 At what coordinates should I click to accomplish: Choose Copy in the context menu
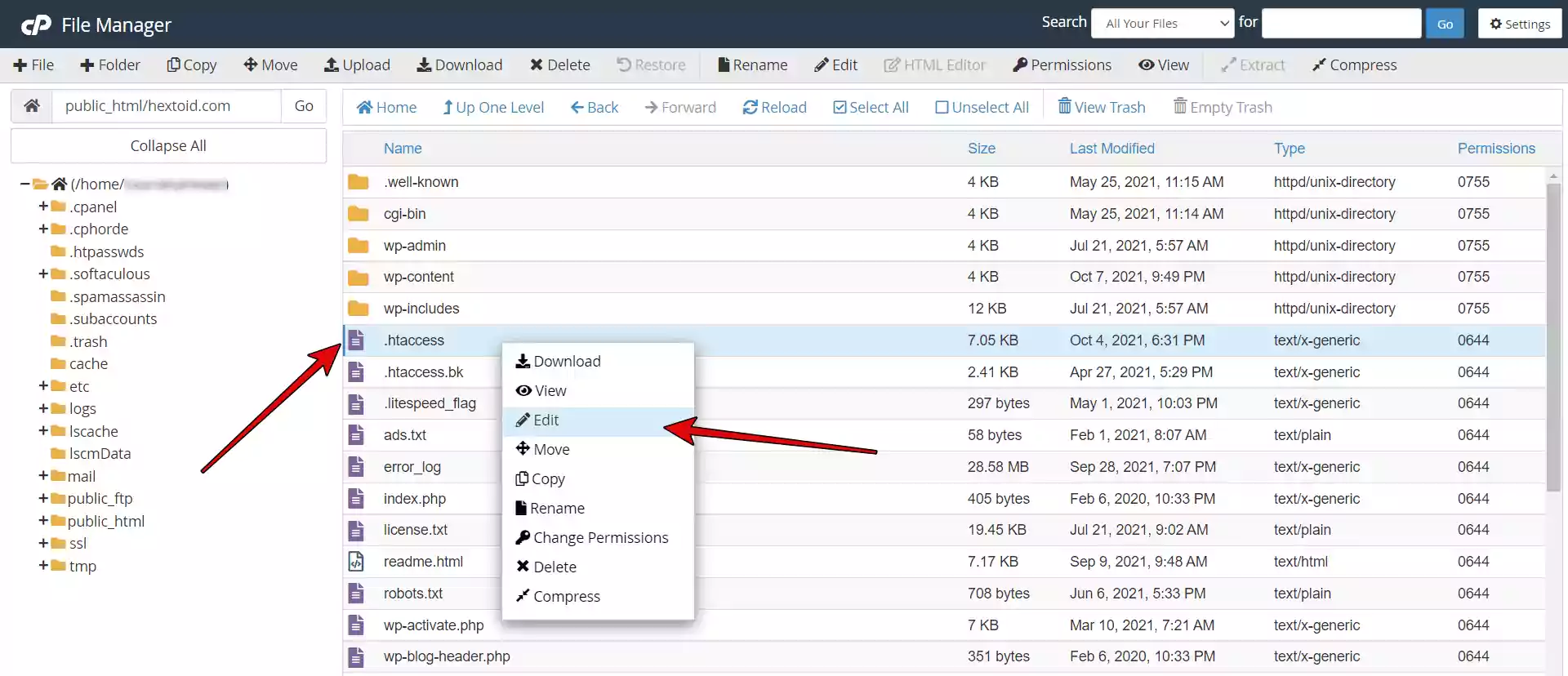pos(598,479)
